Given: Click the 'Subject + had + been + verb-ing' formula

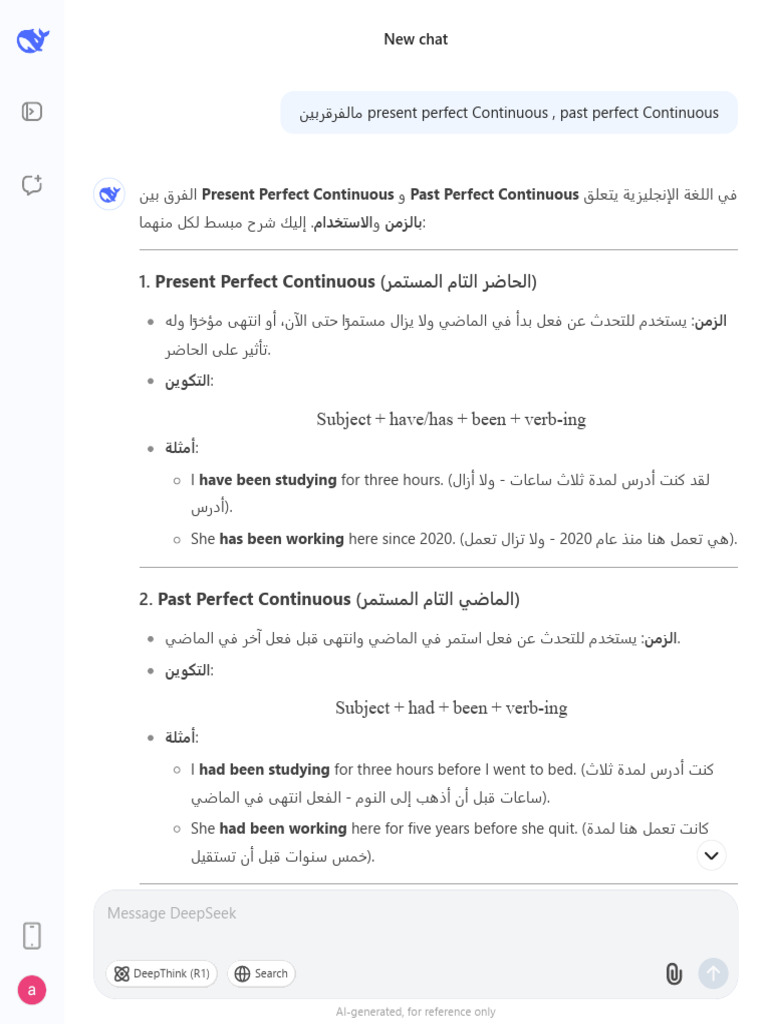Looking at the screenshot, I should [x=451, y=708].
